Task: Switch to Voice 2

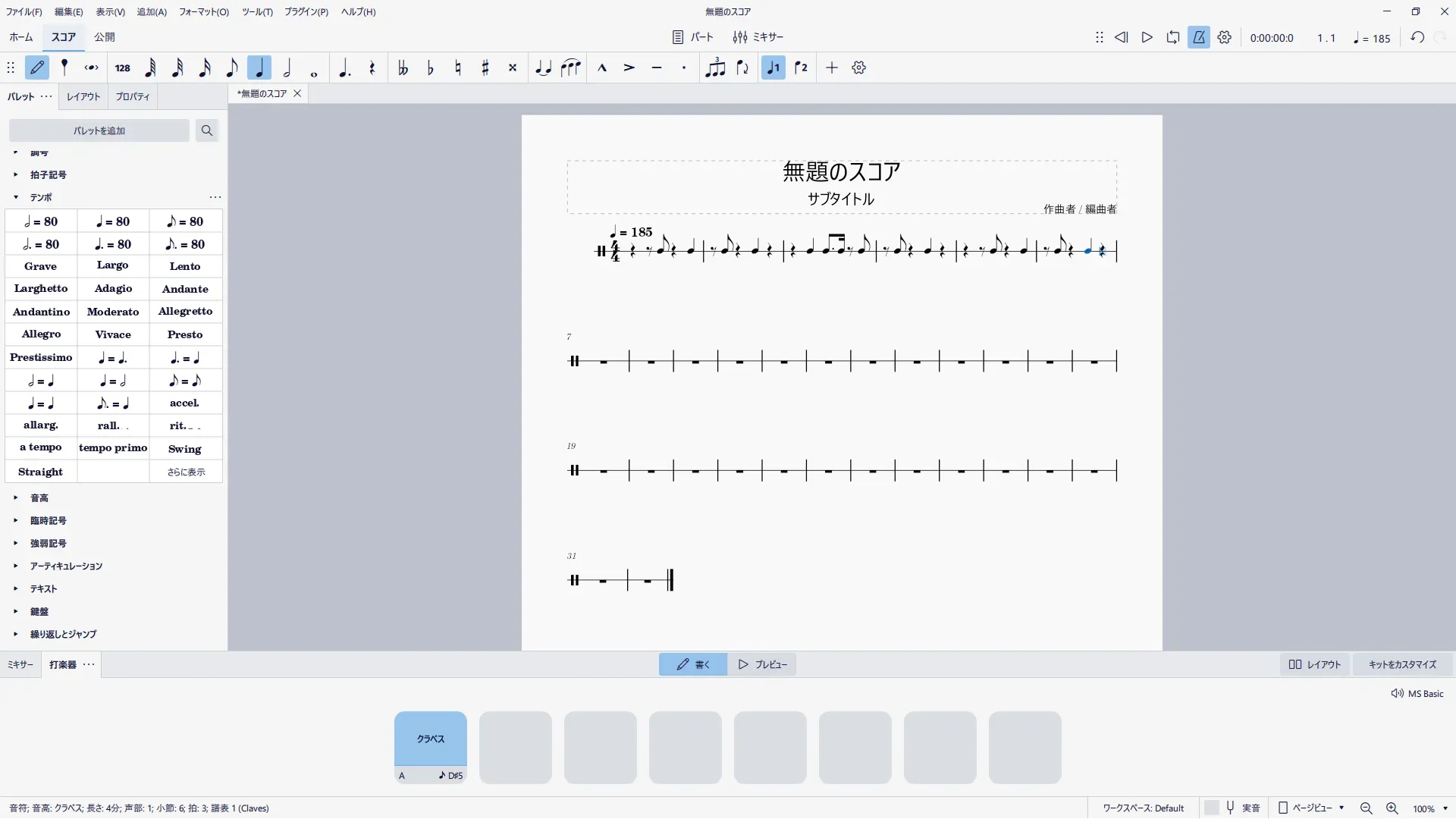Action: point(801,68)
